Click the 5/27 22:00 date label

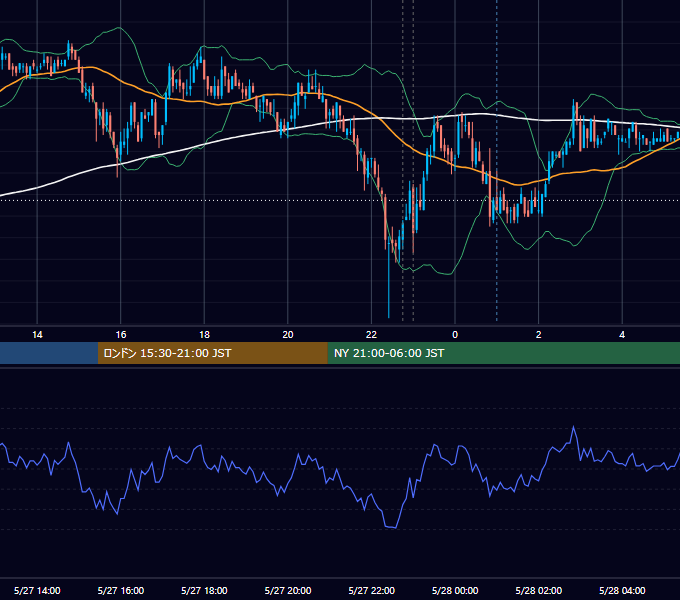point(371,590)
